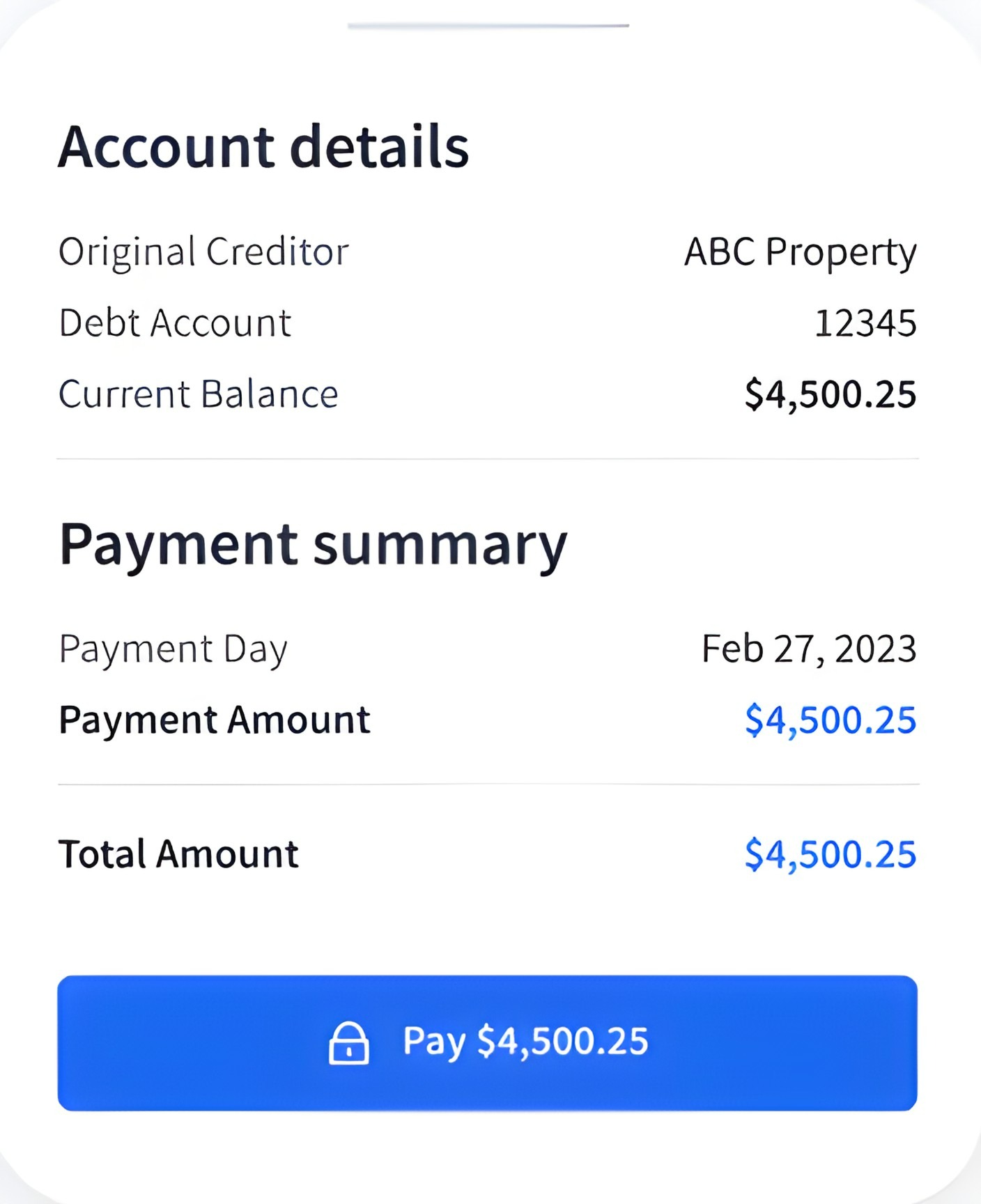
Task: Tap the blue Payment Amount value
Action: point(830,720)
